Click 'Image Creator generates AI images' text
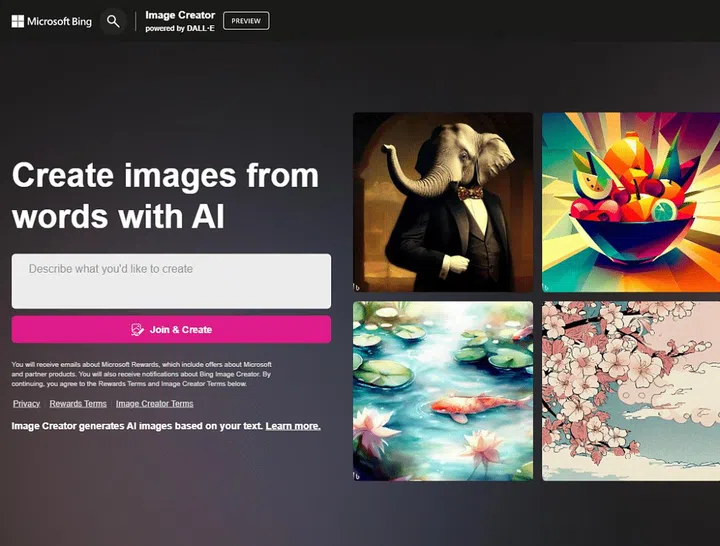This screenshot has width=720, height=546. [x=136, y=426]
